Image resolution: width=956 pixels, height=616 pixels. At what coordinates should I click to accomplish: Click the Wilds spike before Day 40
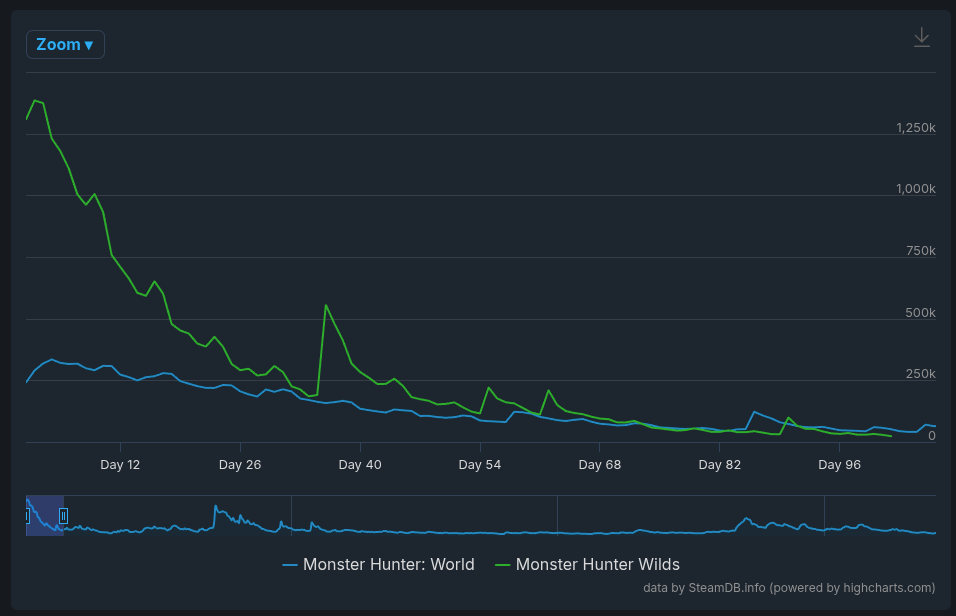326,305
